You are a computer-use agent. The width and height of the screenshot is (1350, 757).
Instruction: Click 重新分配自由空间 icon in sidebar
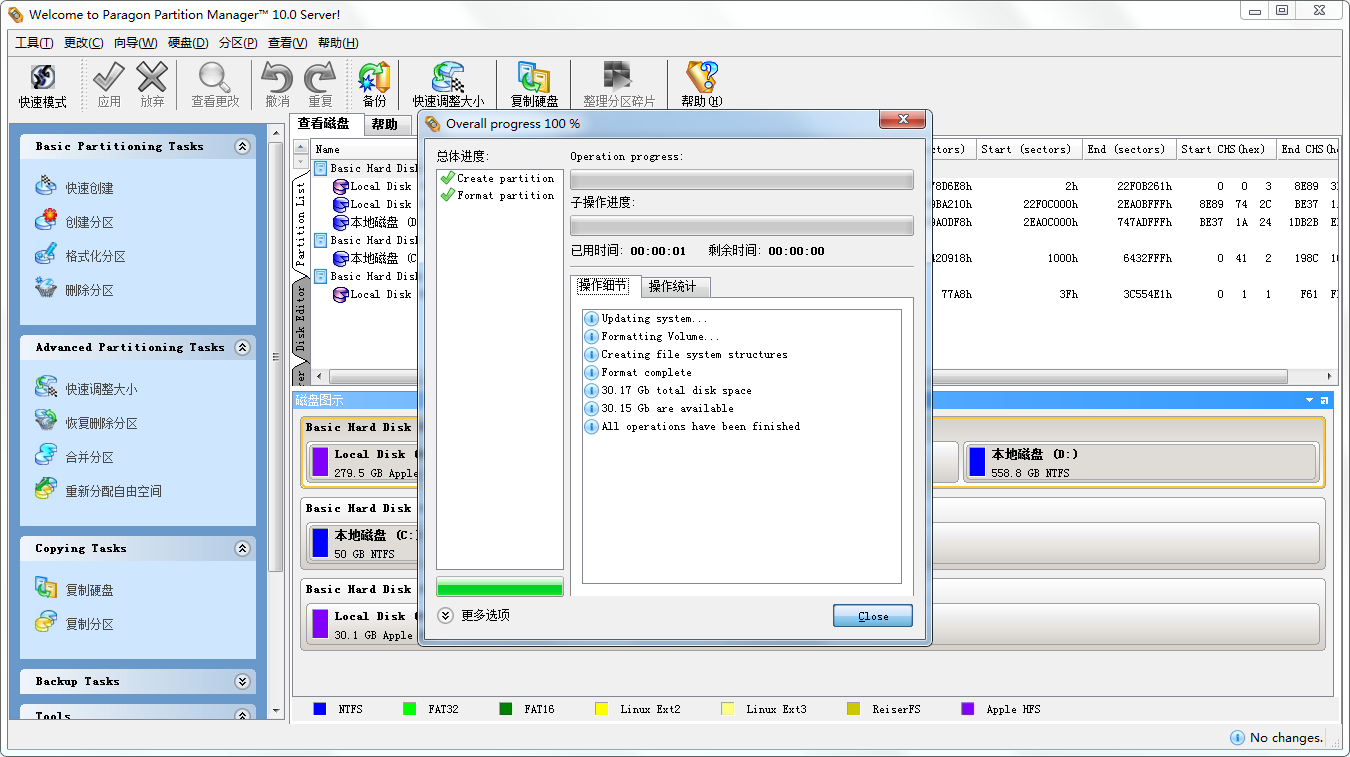[46, 490]
